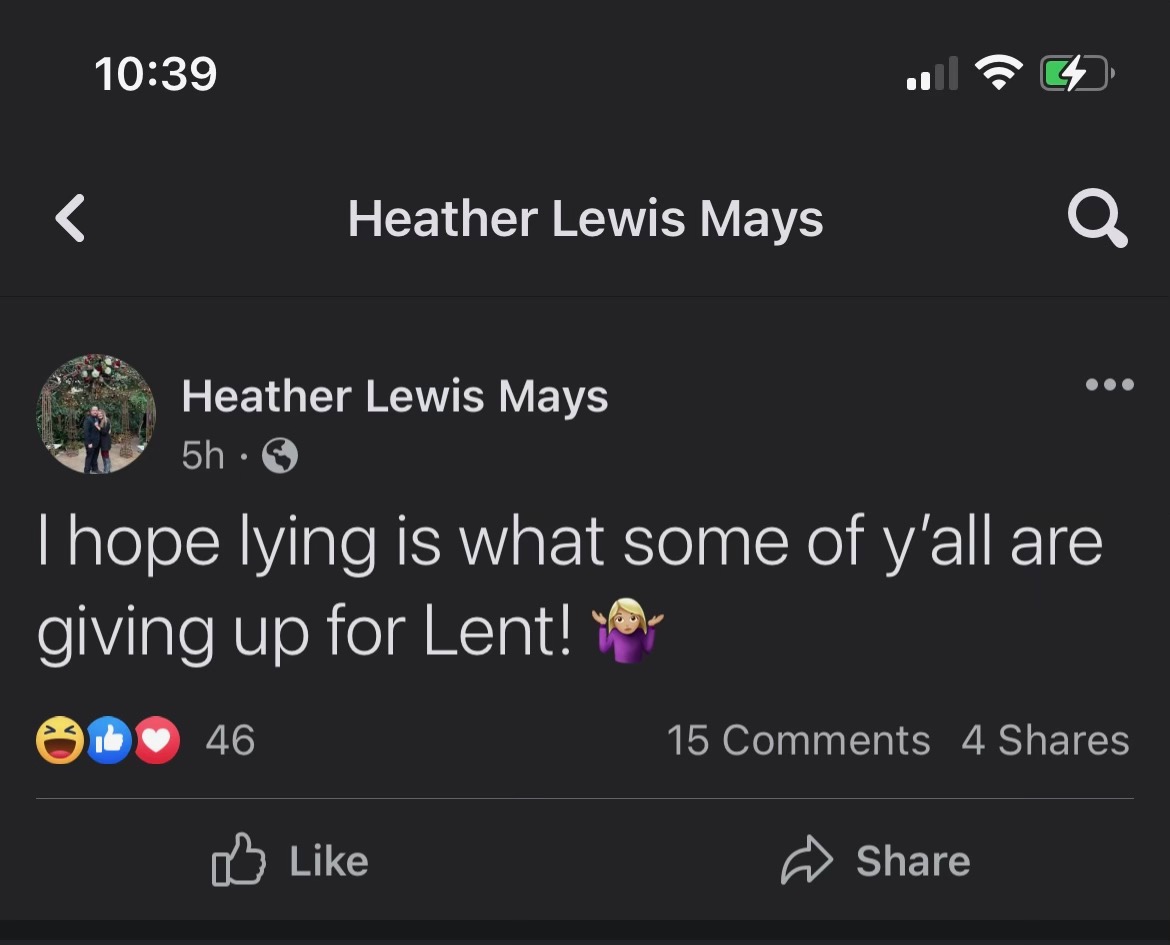
Task: Open the three-dot post options menu
Action: (1110, 384)
